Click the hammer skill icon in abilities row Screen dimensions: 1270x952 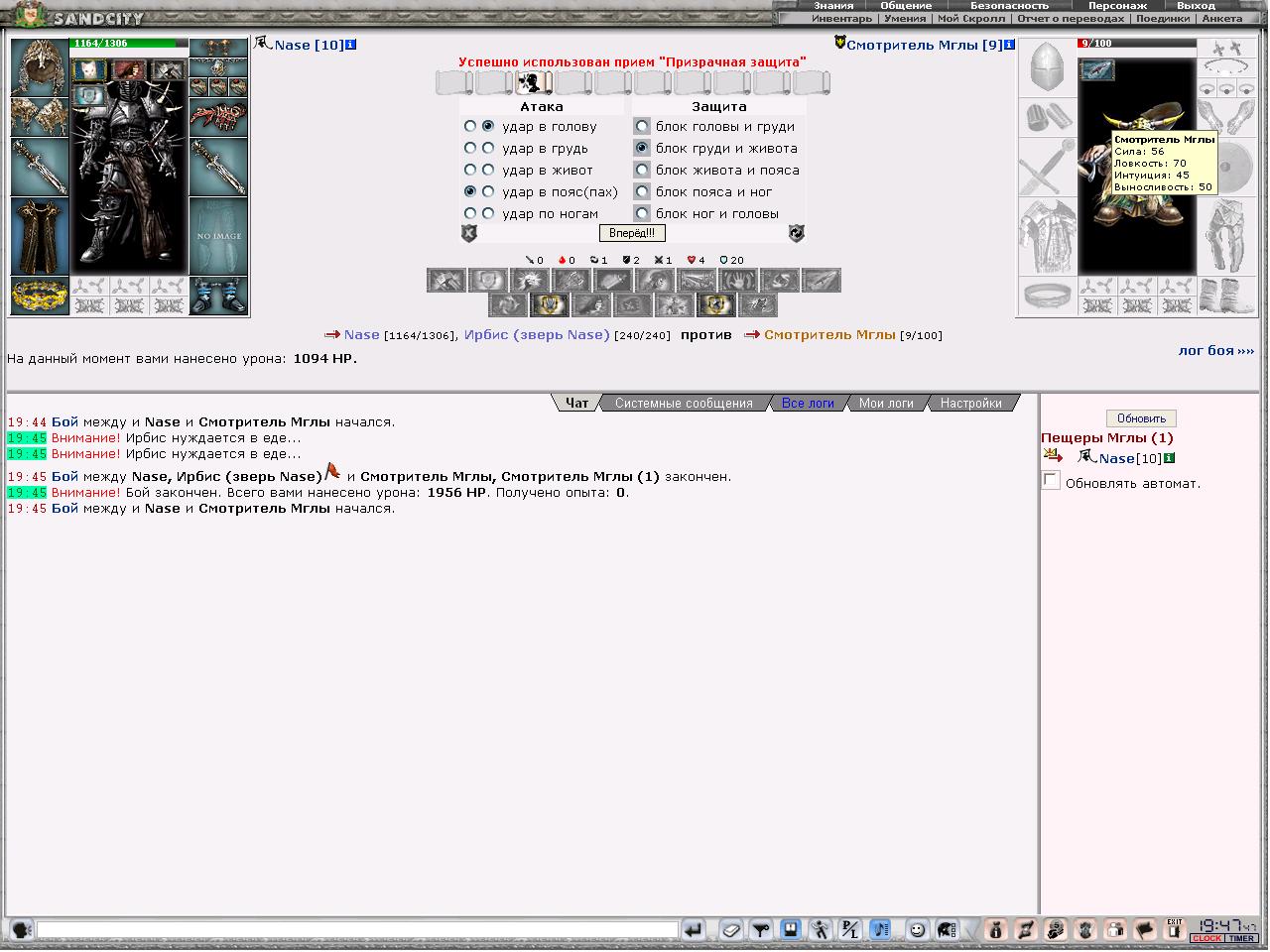click(x=446, y=281)
